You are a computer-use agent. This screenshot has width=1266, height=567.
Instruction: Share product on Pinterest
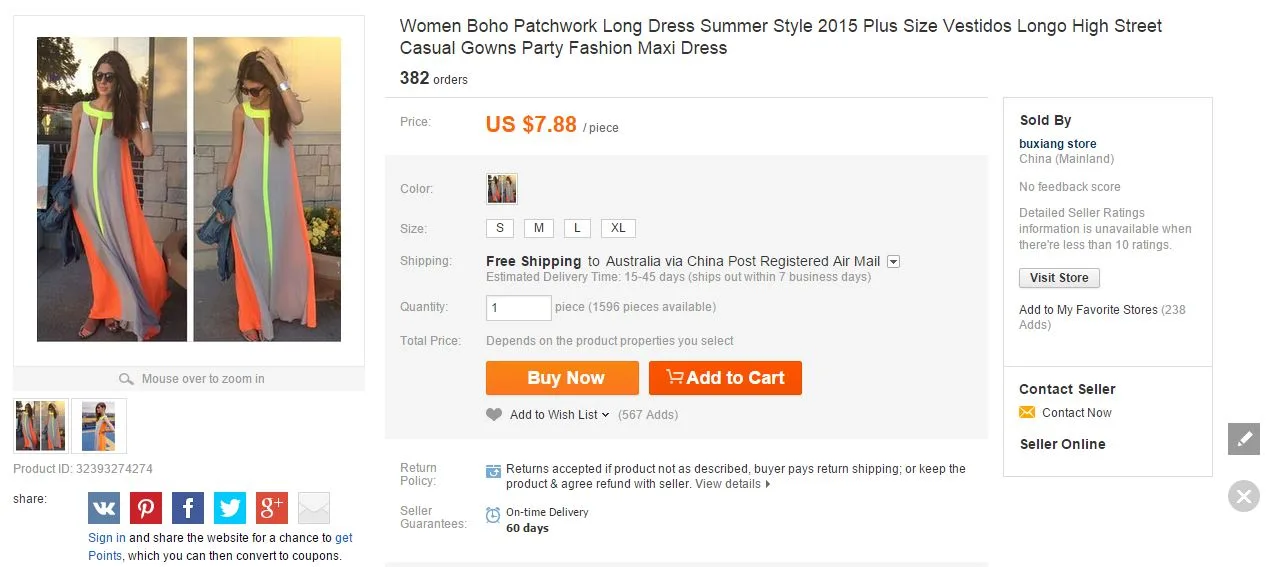pos(146,508)
